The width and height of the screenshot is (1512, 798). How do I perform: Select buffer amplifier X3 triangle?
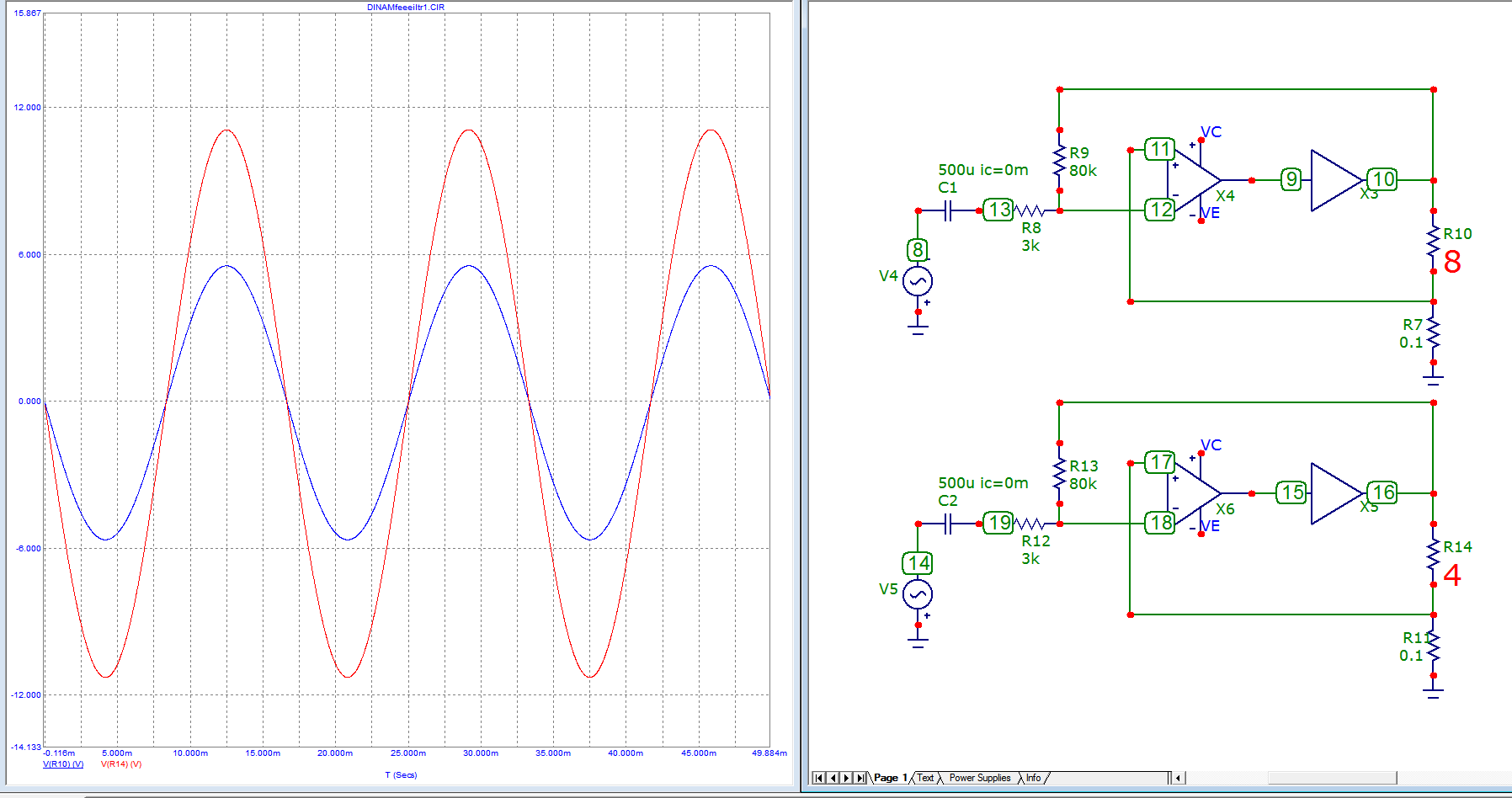click(1336, 180)
